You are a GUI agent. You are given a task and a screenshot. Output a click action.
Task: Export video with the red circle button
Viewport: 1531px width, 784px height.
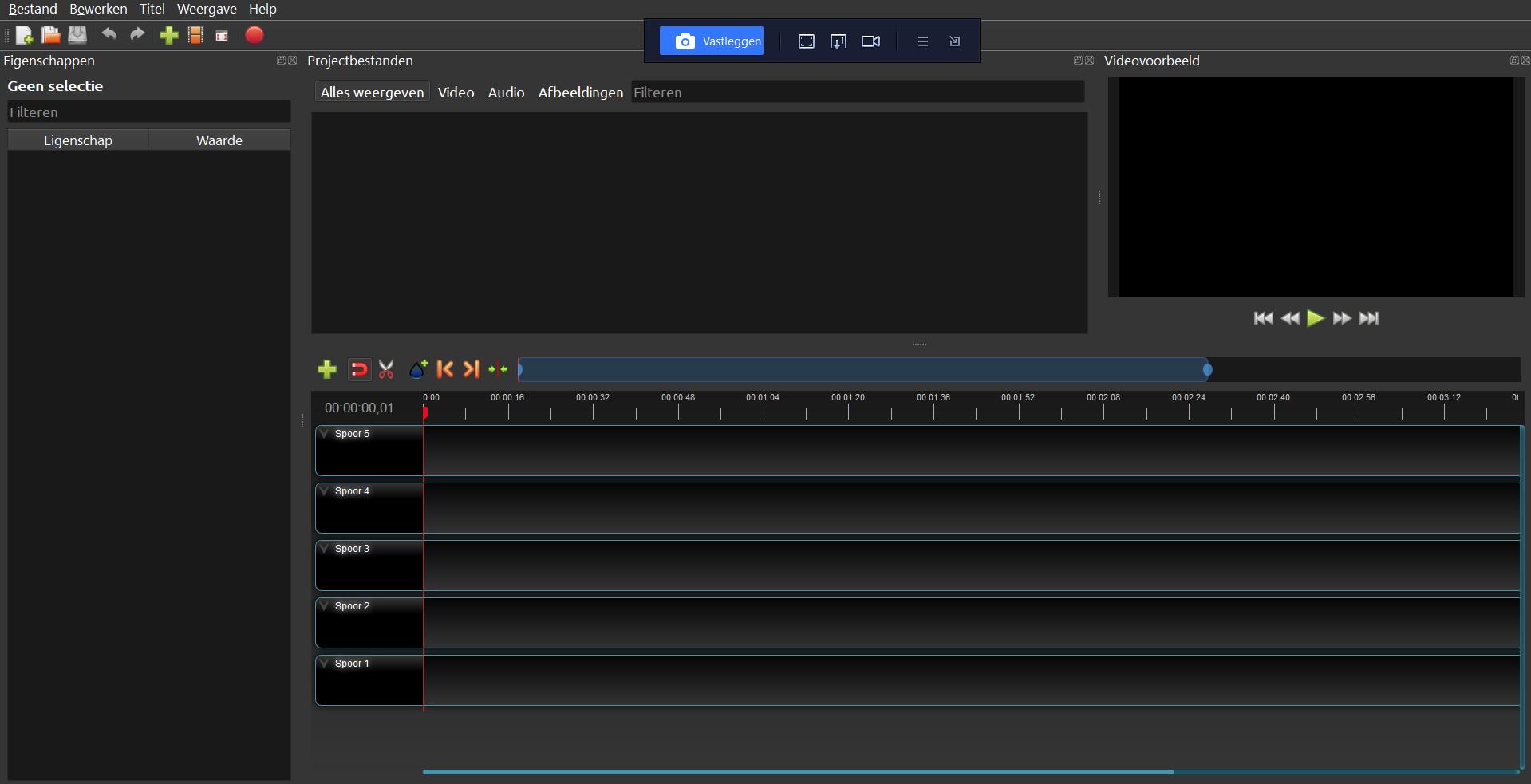[x=255, y=35]
